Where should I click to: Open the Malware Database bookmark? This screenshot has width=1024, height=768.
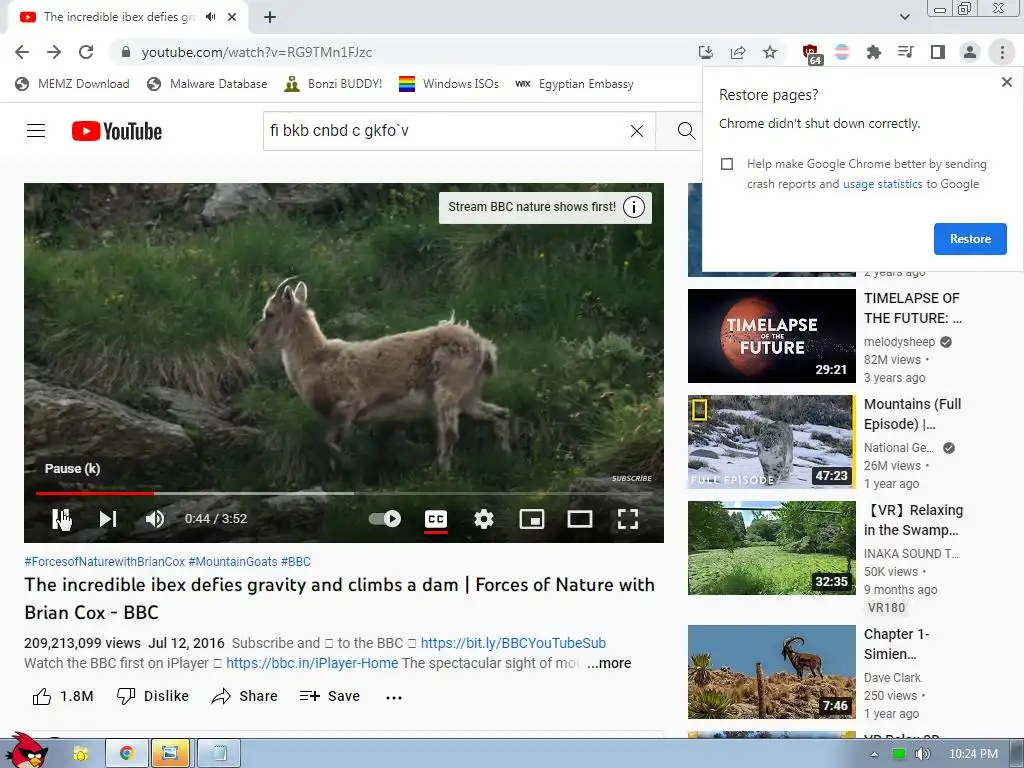(207, 84)
